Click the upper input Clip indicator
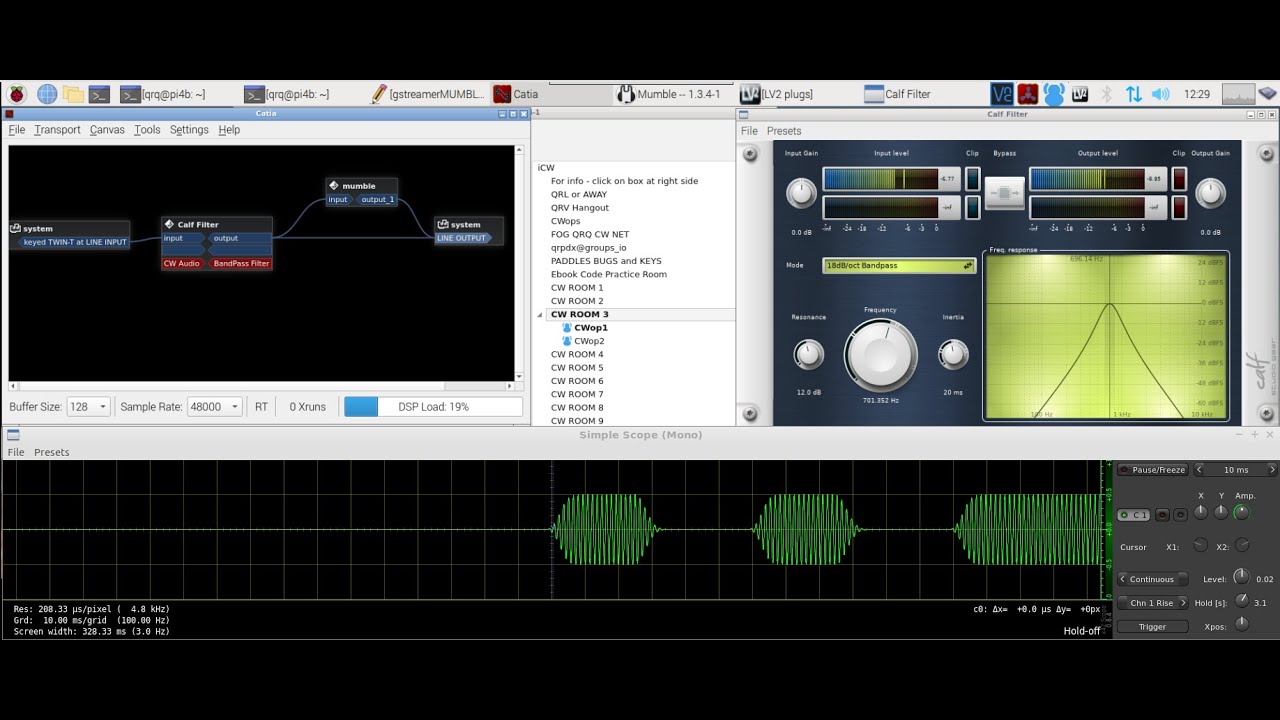 (x=972, y=179)
